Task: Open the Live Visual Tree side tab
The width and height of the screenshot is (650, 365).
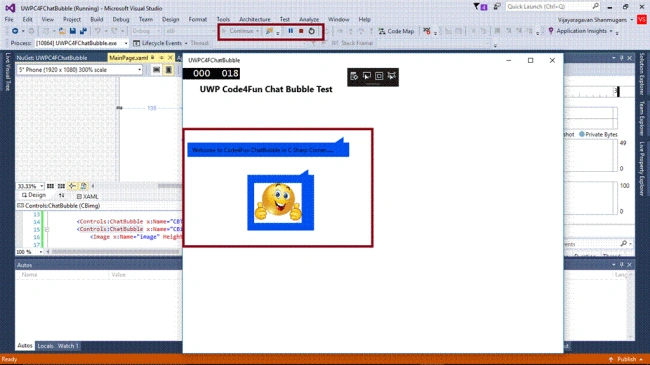Action: point(7,71)
